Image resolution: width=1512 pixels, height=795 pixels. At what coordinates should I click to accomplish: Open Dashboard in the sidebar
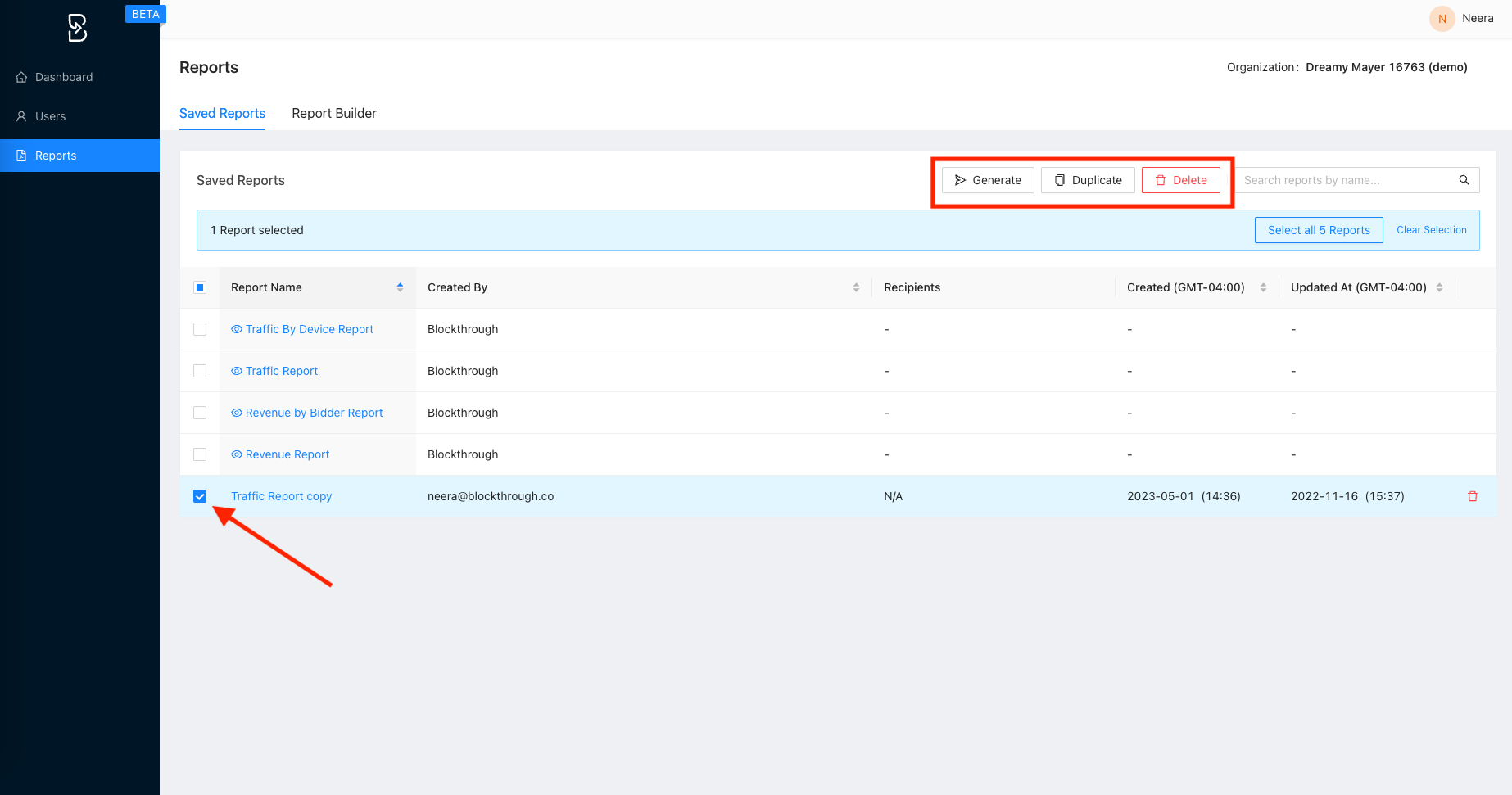[x=79, y=77]
